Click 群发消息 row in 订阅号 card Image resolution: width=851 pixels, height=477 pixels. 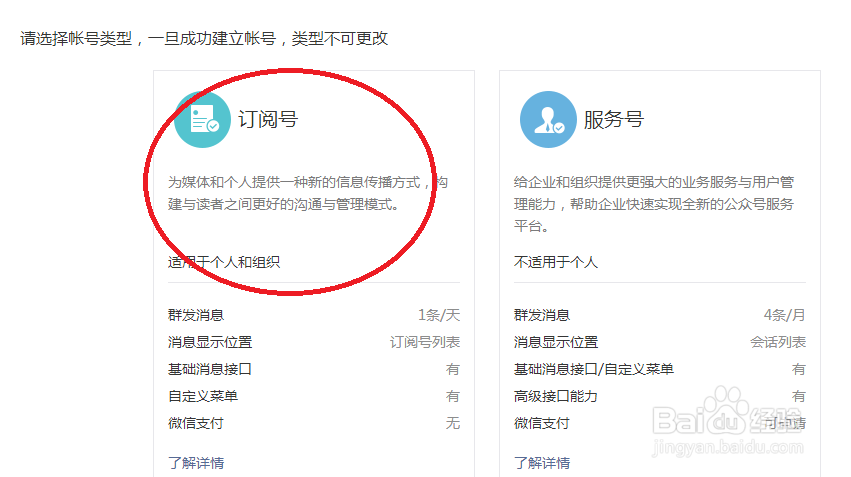(x=314, y=315)
